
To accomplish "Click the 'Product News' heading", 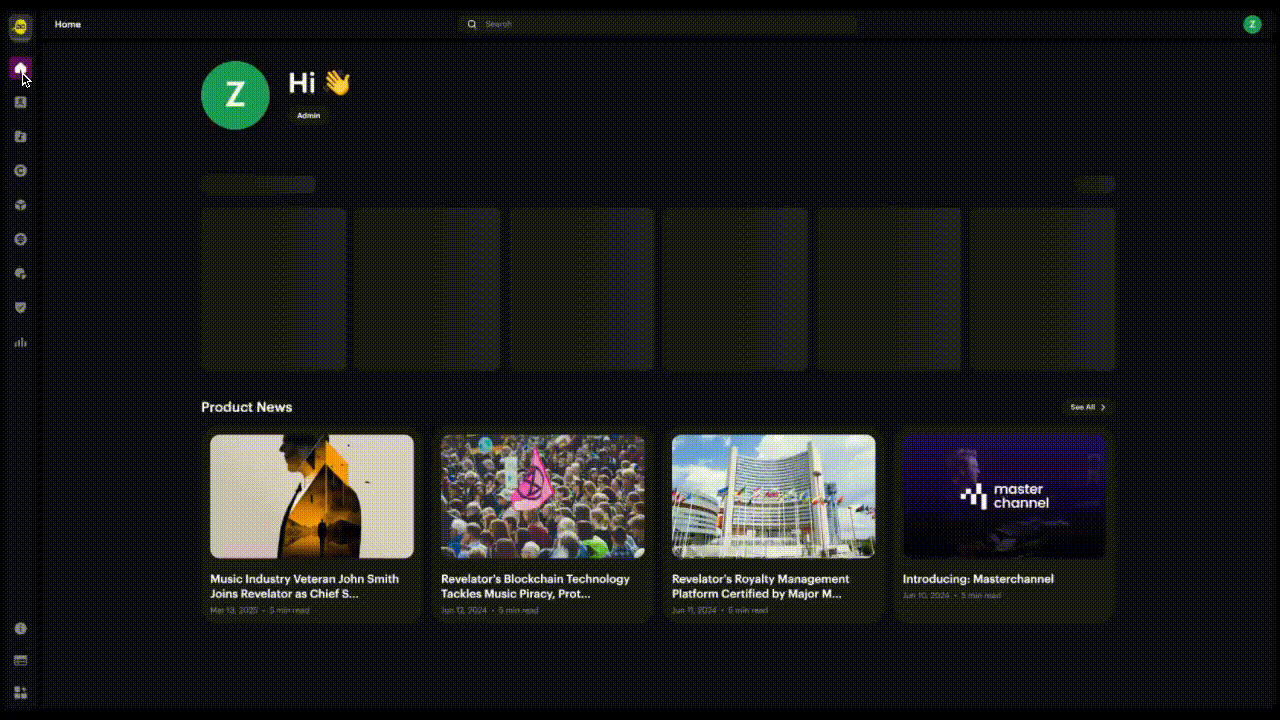I will (247, 407).
